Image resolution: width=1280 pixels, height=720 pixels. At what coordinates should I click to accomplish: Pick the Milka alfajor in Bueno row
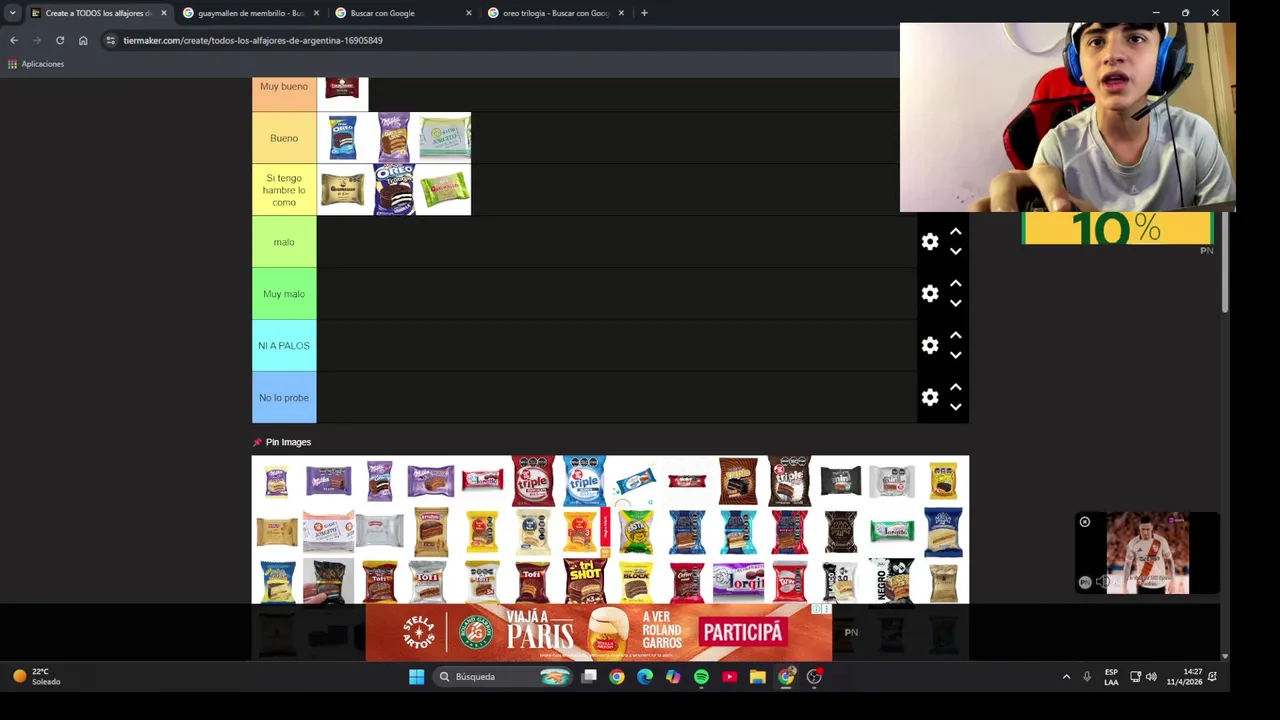(393, 138)
